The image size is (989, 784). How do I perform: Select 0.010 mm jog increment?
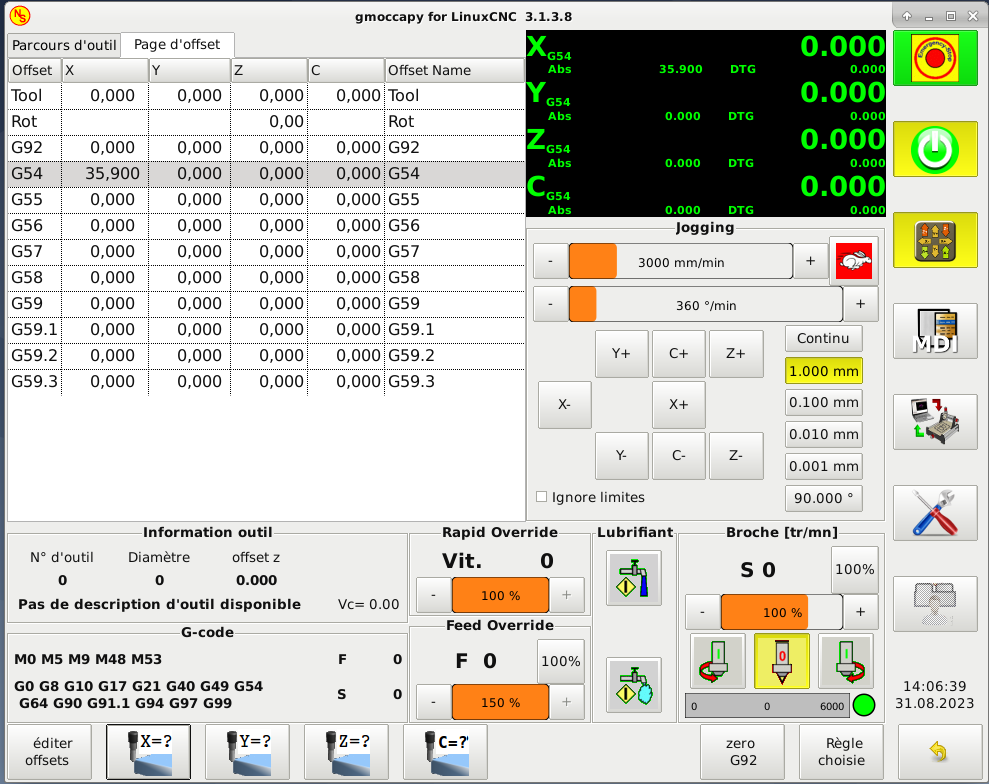click(823, 435)
